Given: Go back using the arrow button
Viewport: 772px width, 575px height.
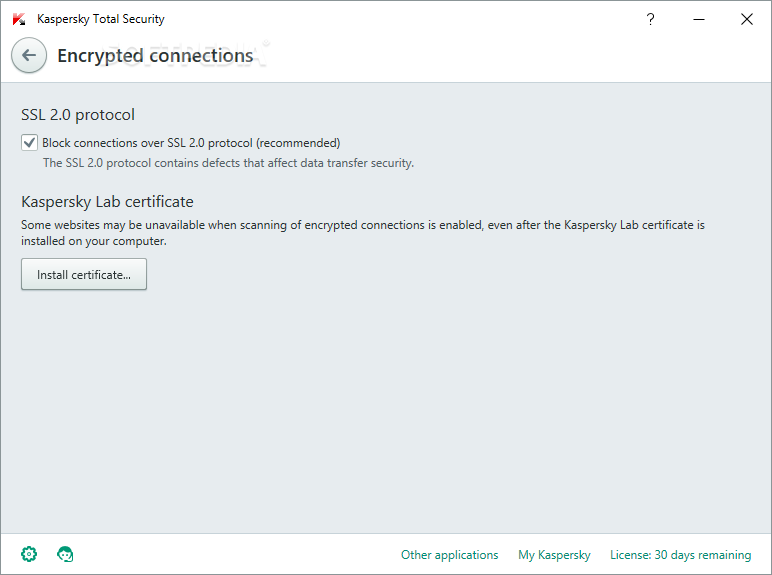Looking at the screenshot, I should click(x=29, y=55).
